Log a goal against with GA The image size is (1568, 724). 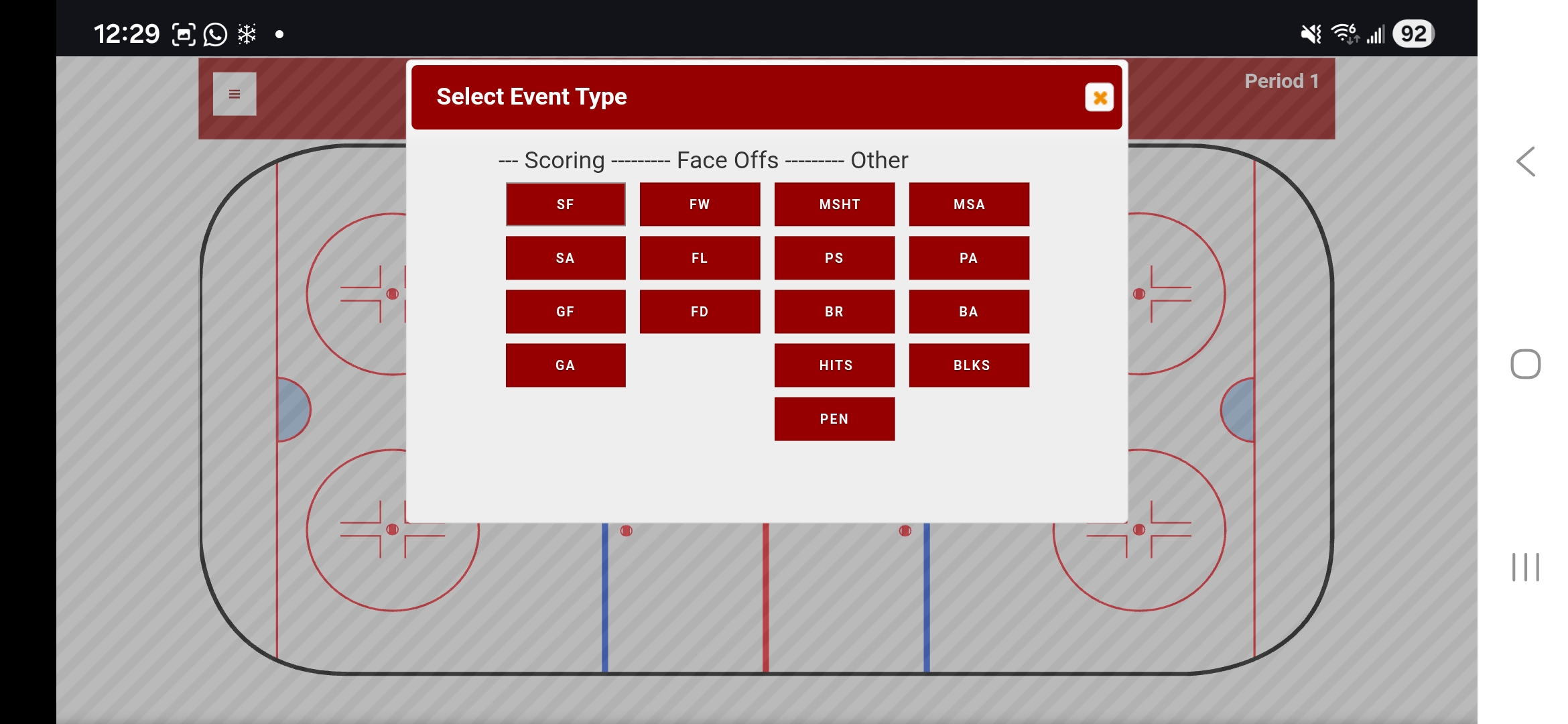[x=565, y=365]
